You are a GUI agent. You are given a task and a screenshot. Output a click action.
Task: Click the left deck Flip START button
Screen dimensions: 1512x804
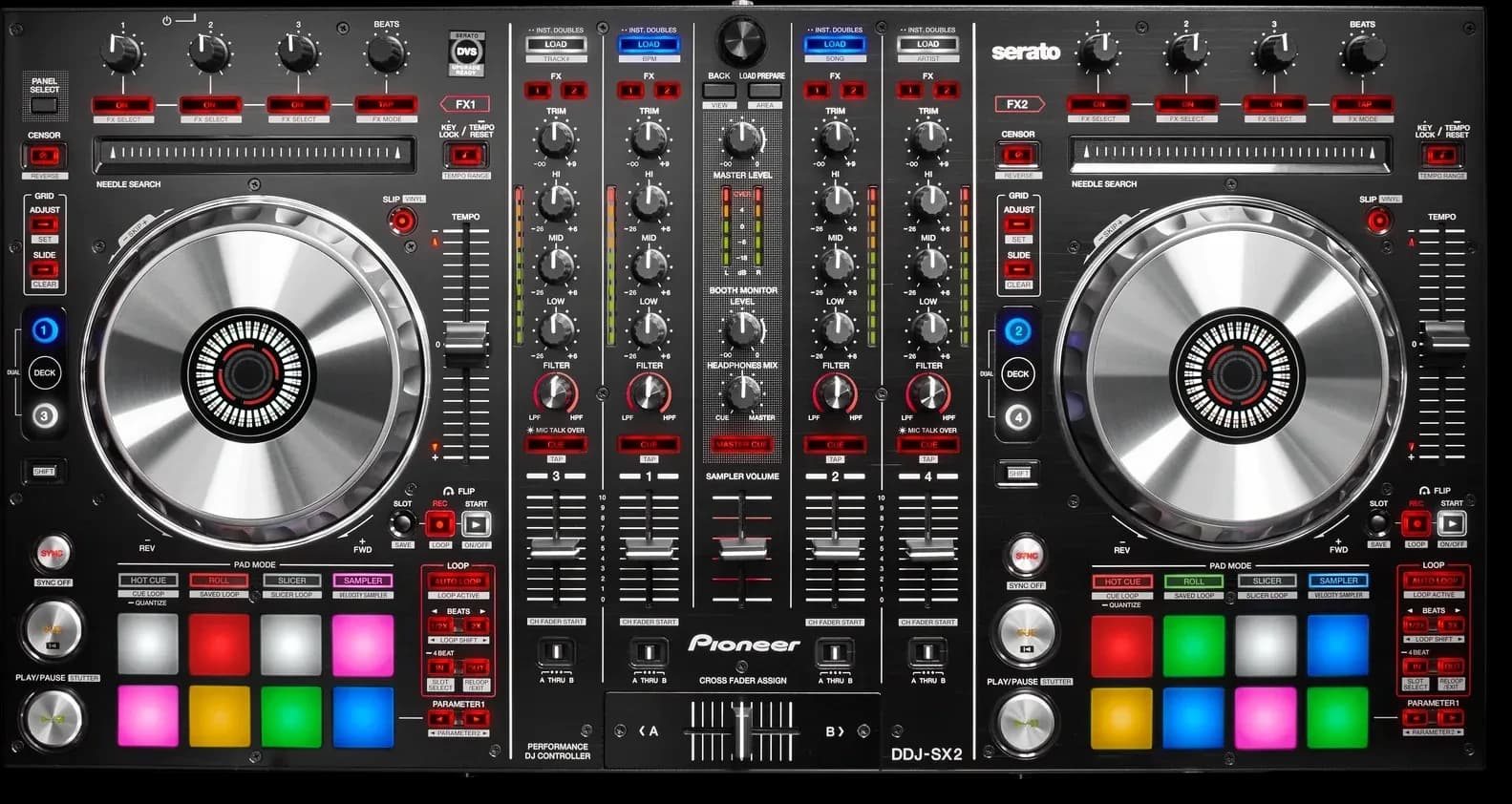click(x=476, y=523)
